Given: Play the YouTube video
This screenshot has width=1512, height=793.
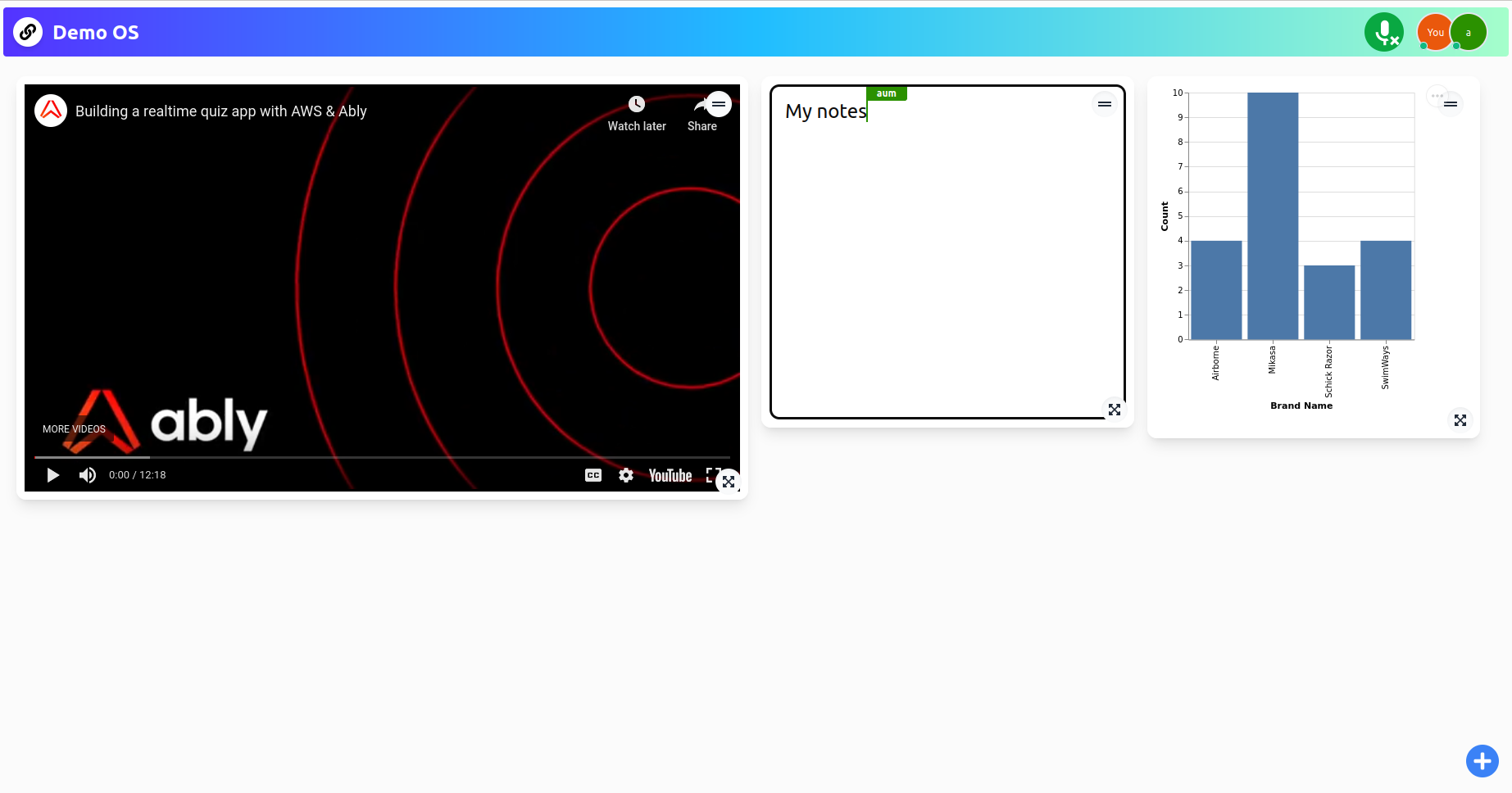Looking at the screenshot, I should 53,475.
